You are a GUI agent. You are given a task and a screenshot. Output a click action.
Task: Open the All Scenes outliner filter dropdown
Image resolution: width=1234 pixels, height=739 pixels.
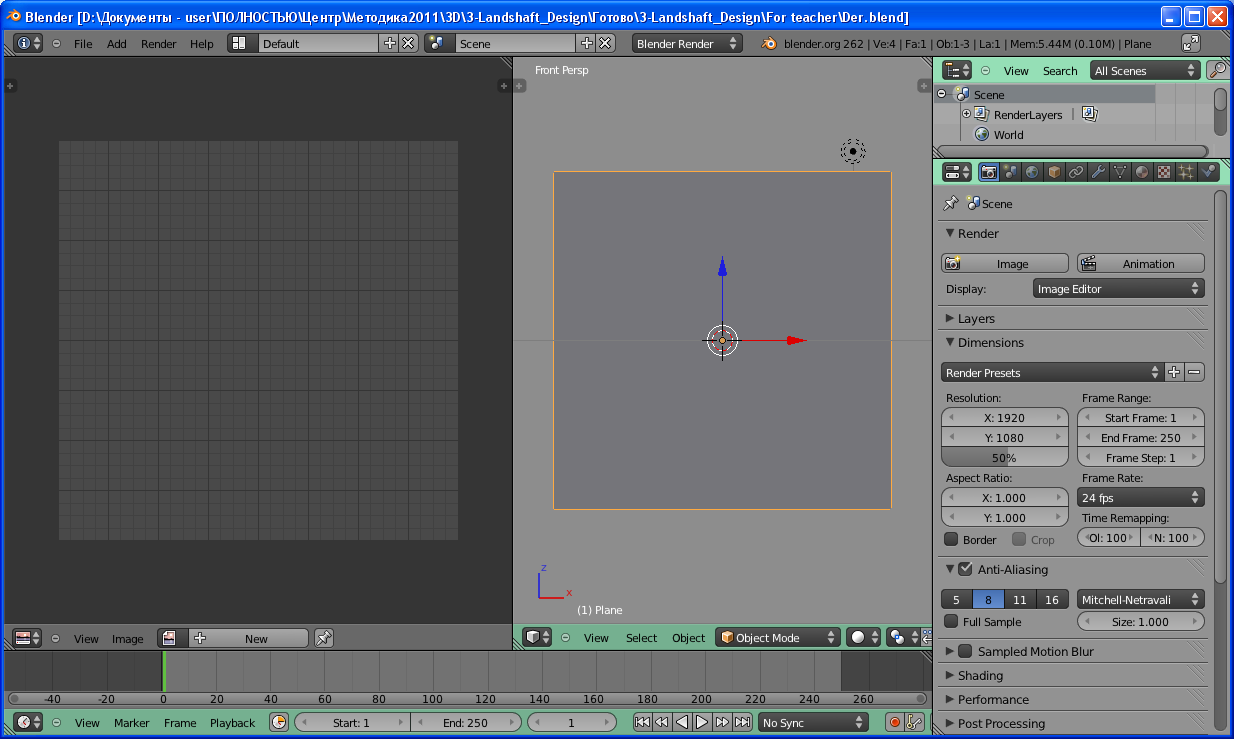pyautogui.click(x=1145, y=70)
